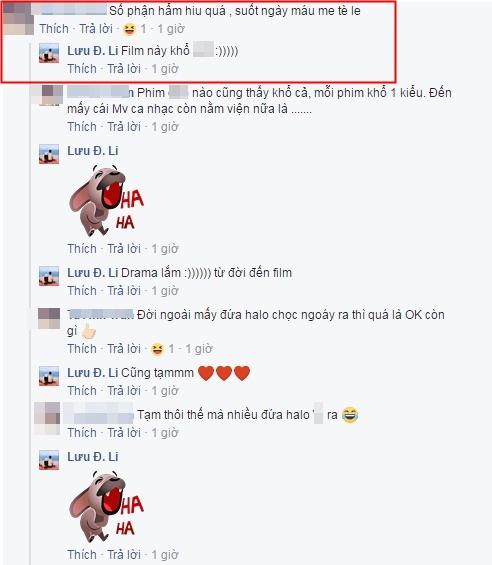The height and width of the screenshot is (565, 492).
Task: Reply to the 'Drama lắm' comment
Action: 124,291
